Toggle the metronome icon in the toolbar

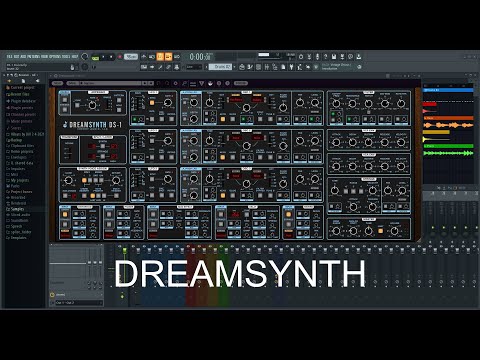[x=143, y=57]
